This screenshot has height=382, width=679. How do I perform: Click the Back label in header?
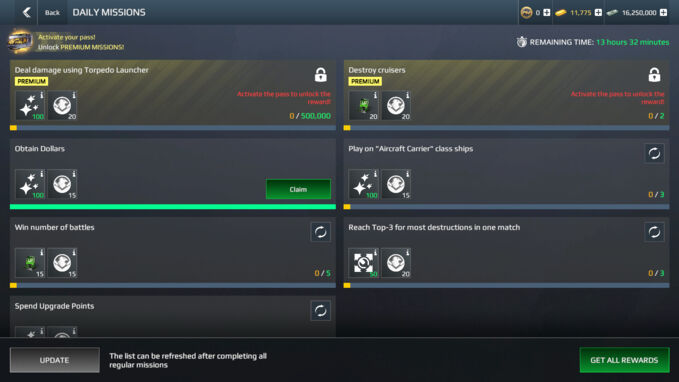point(52,13)
